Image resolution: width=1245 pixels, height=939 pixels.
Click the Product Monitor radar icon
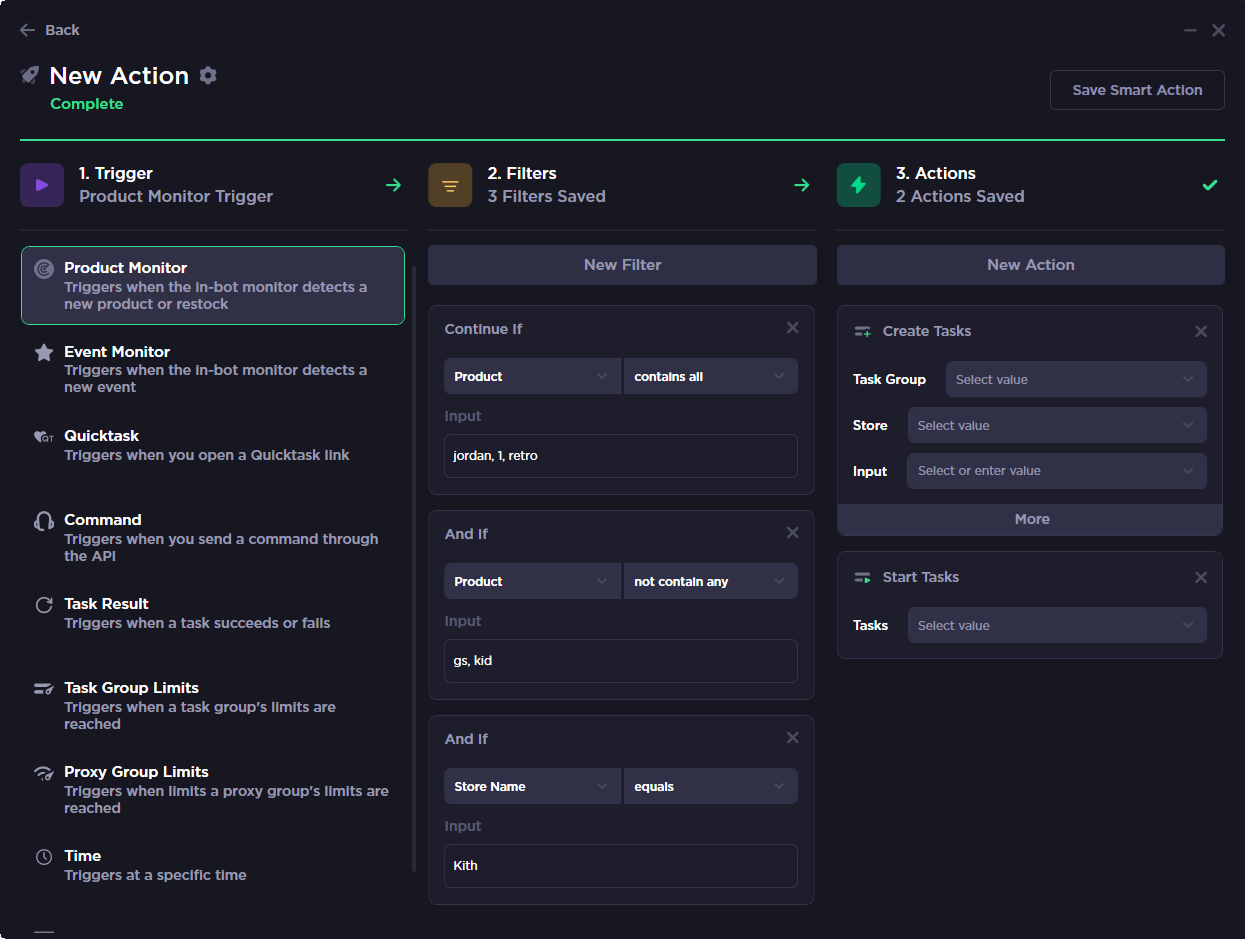click(44, 269)
